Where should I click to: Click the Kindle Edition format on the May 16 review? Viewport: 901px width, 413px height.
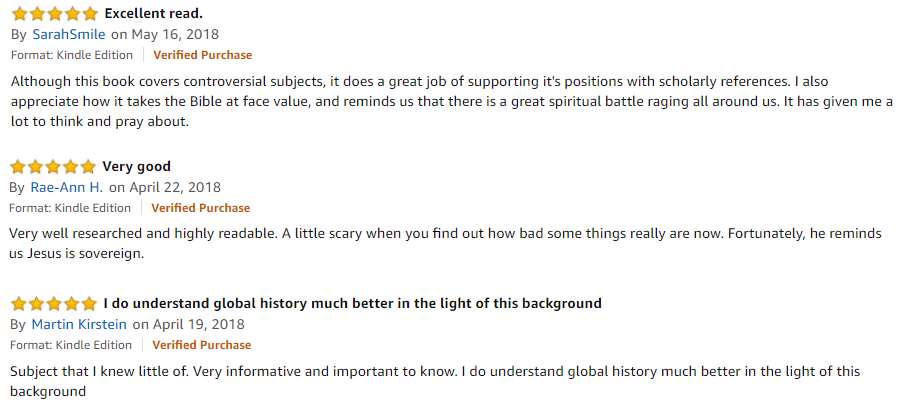pyautogui.click(x=72, y=55)
